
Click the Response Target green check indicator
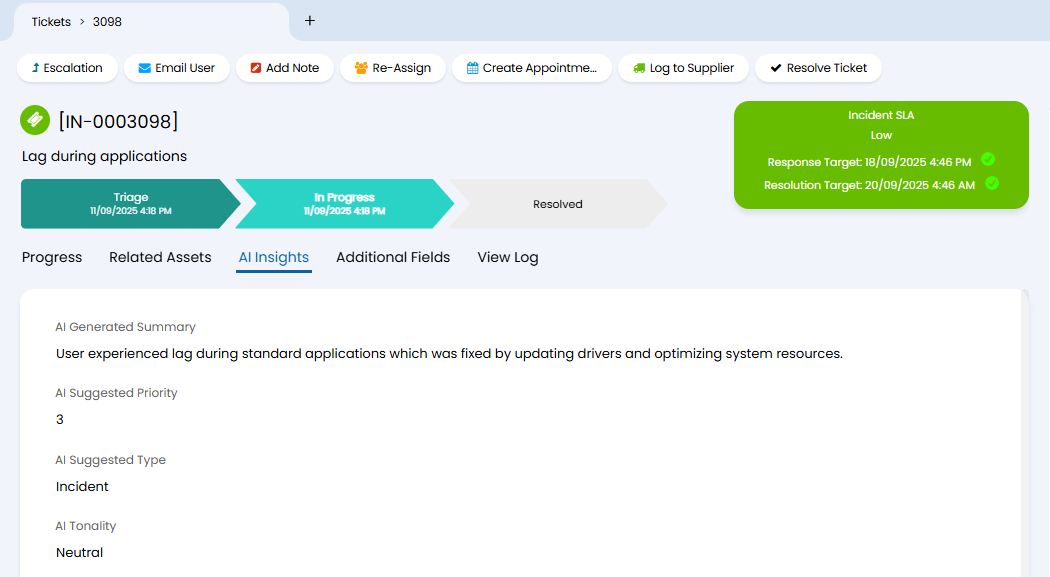tap(988, 160)
